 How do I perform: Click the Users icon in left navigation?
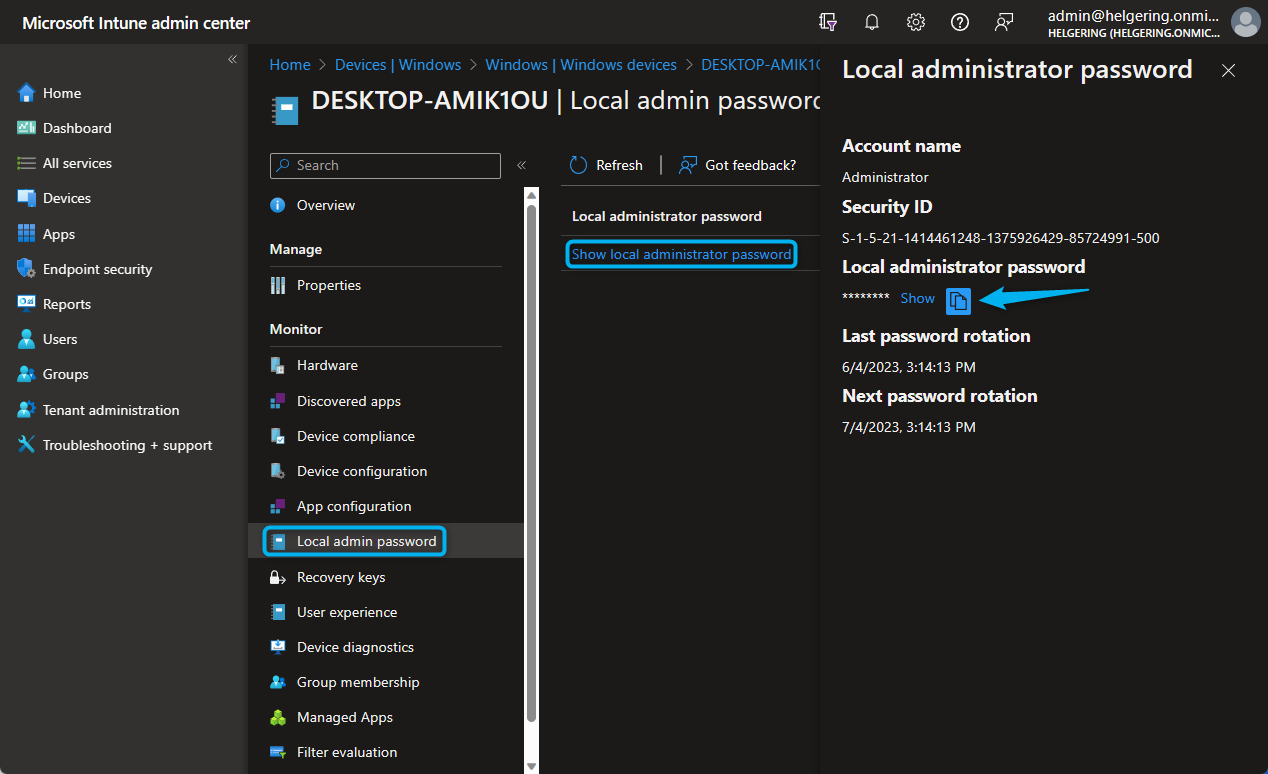tap(27, 339)
